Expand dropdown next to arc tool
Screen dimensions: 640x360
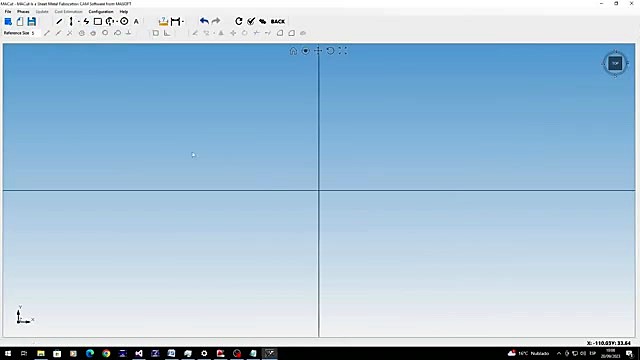point(117,22)
